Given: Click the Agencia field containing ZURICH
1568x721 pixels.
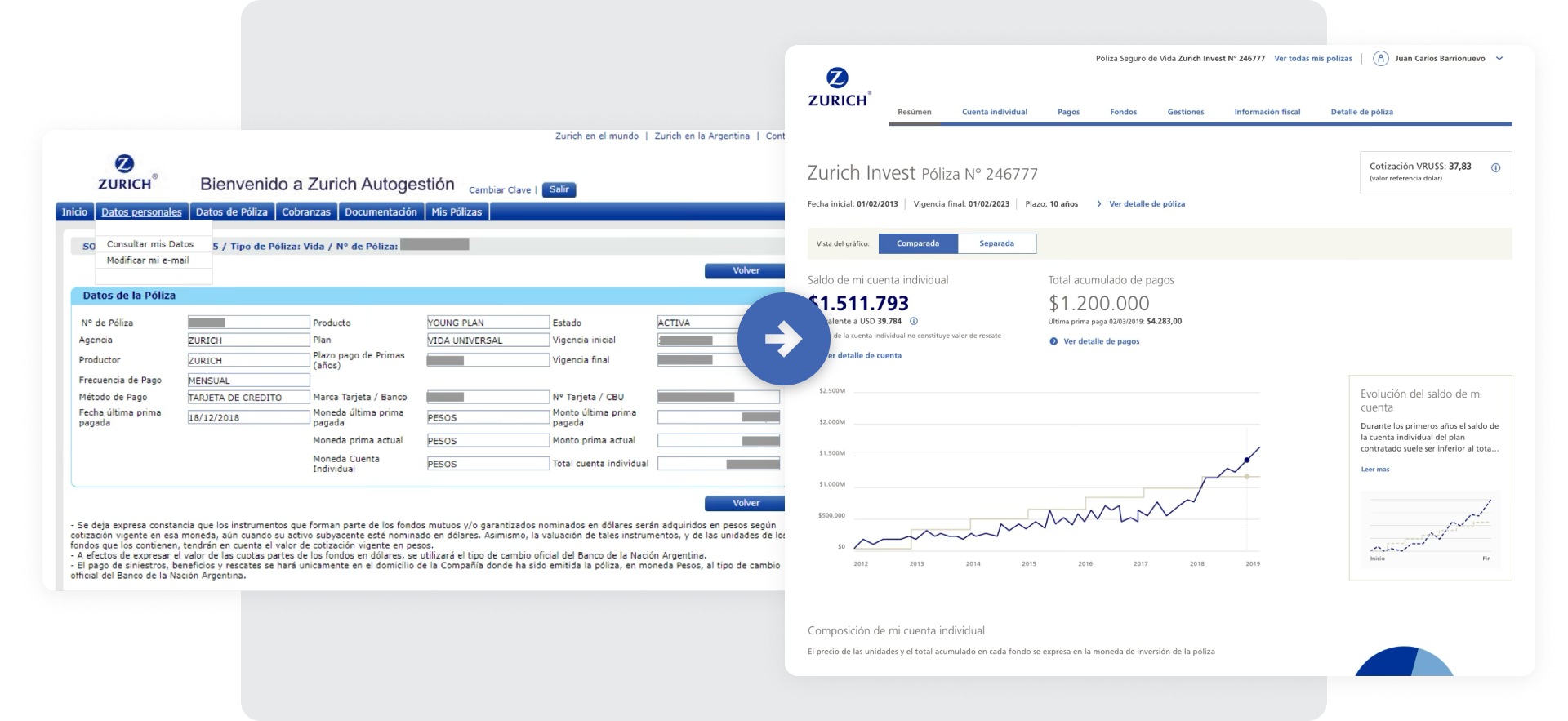Looking at the screenshot, I should point(248,340).
